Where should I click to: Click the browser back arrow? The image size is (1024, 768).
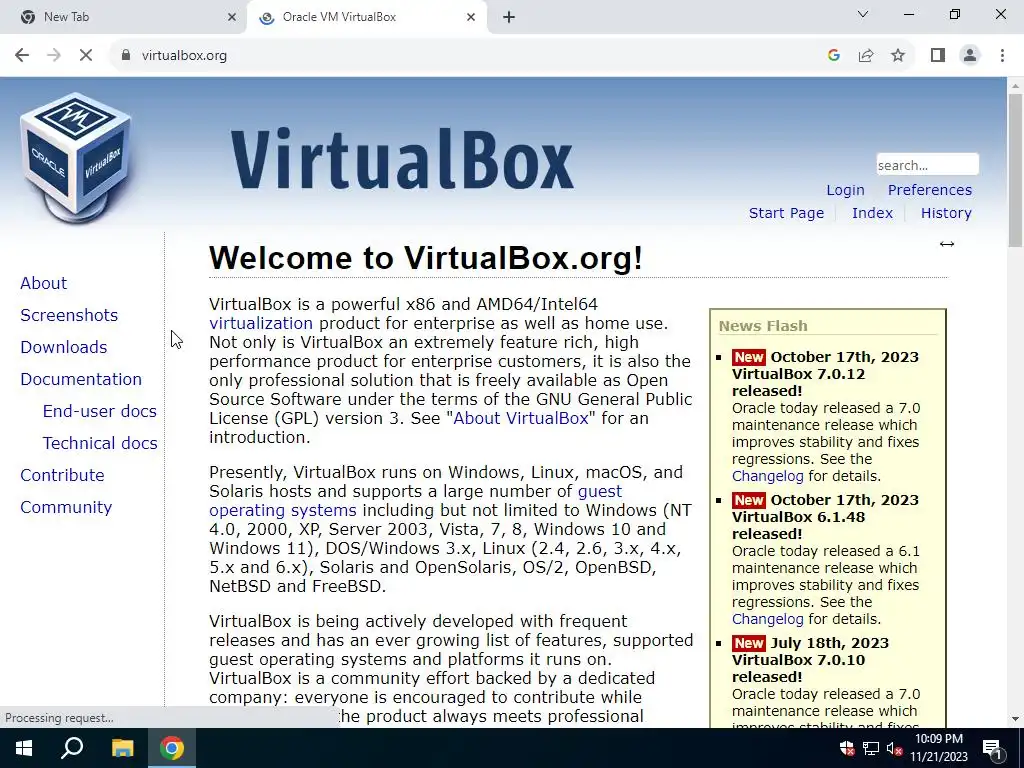point(22,56)
